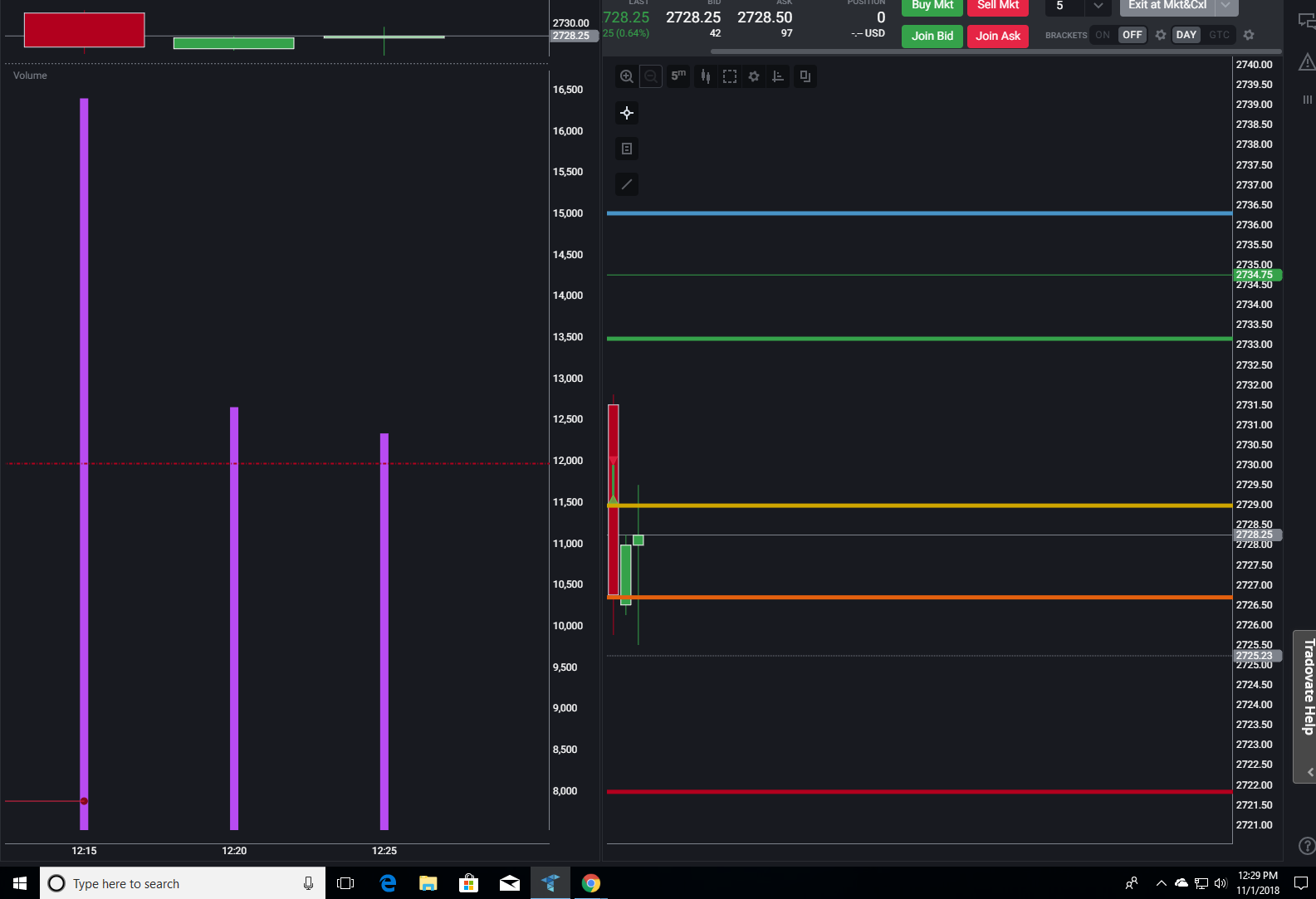Click the pop-out chart window icon
1316x899 pixels.
(805, 76)
